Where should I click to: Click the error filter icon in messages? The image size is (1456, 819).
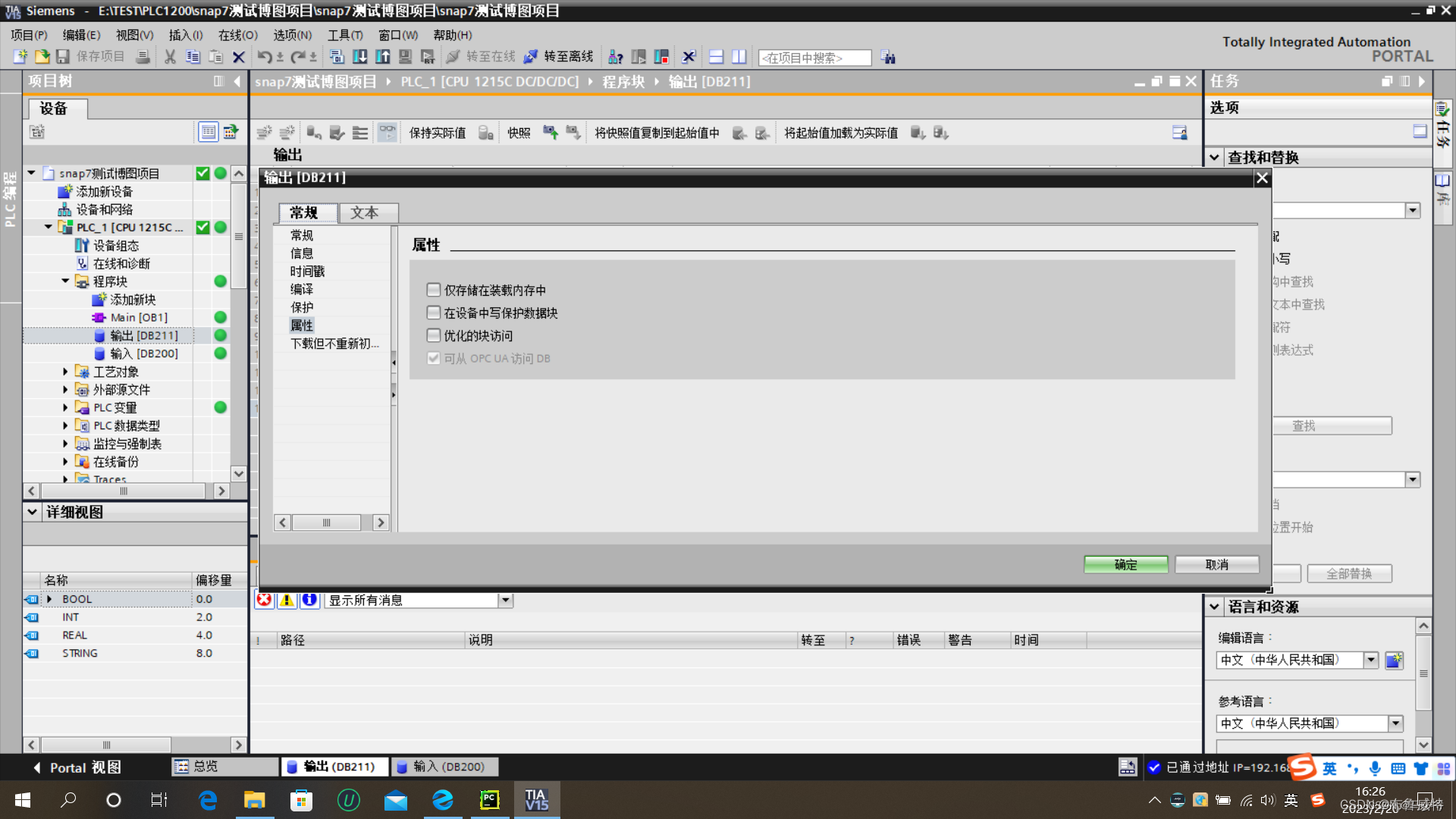pyautogui.click(x=264, y=600)
